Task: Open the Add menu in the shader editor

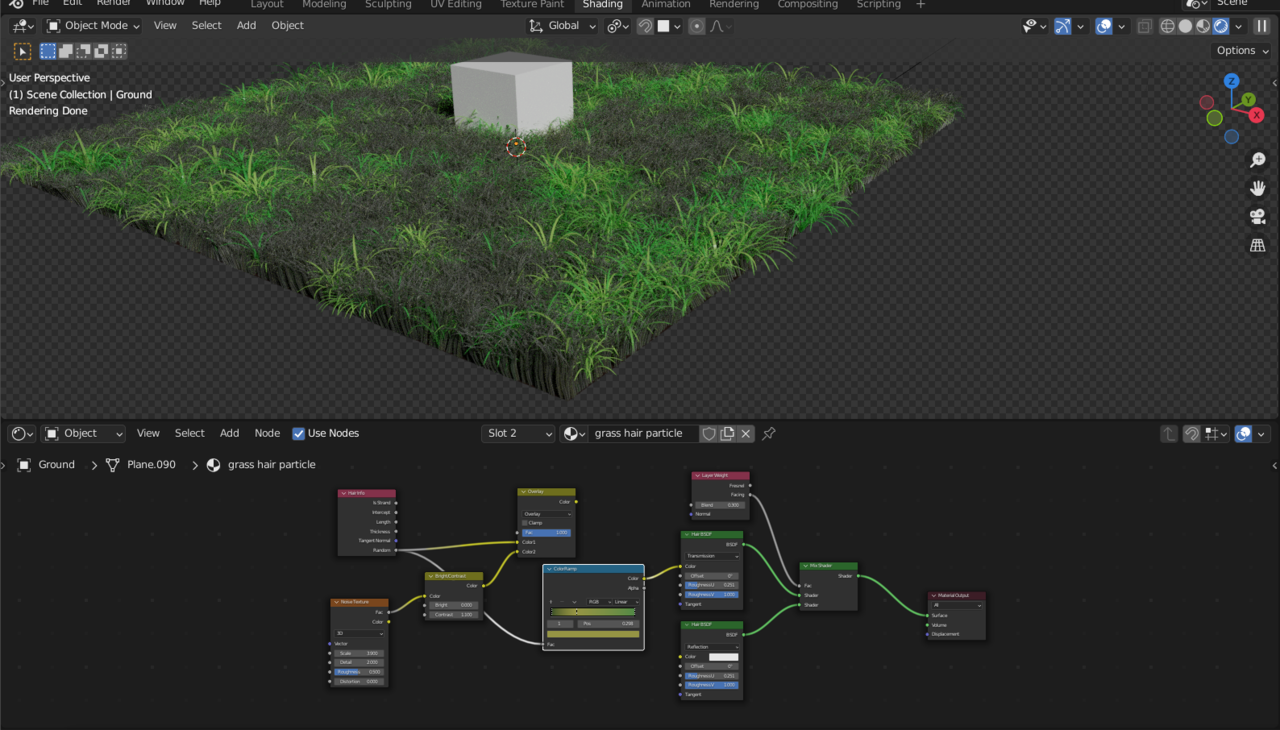Action: tap(229, 433)
